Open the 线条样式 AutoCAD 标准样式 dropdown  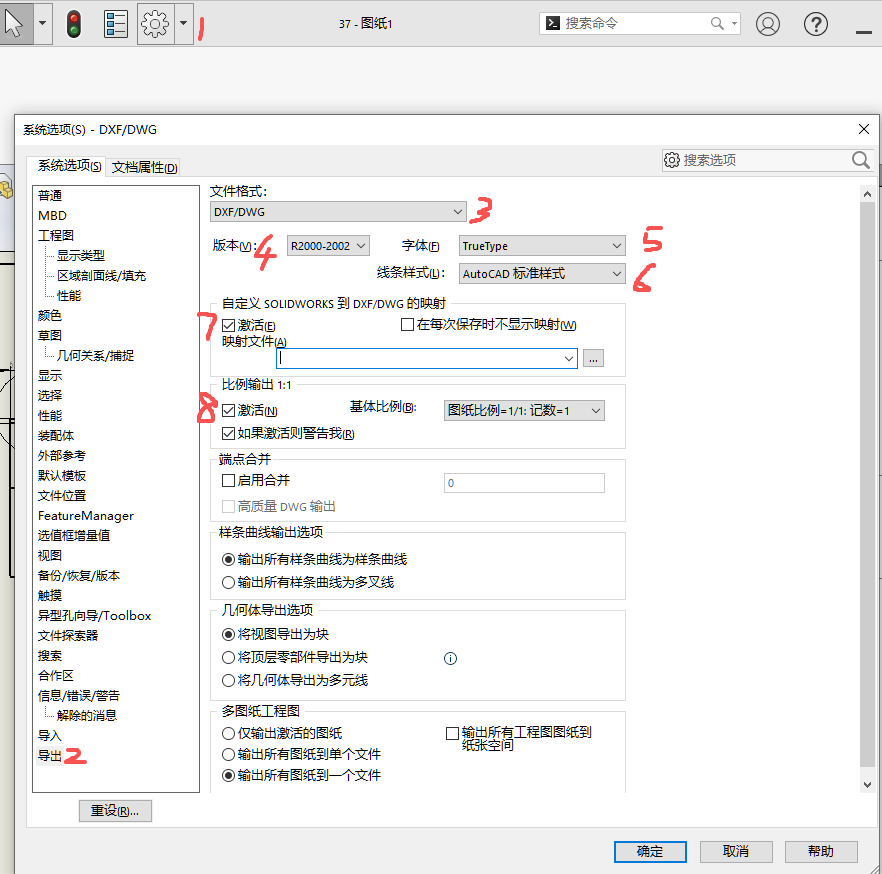click(542, 274)
